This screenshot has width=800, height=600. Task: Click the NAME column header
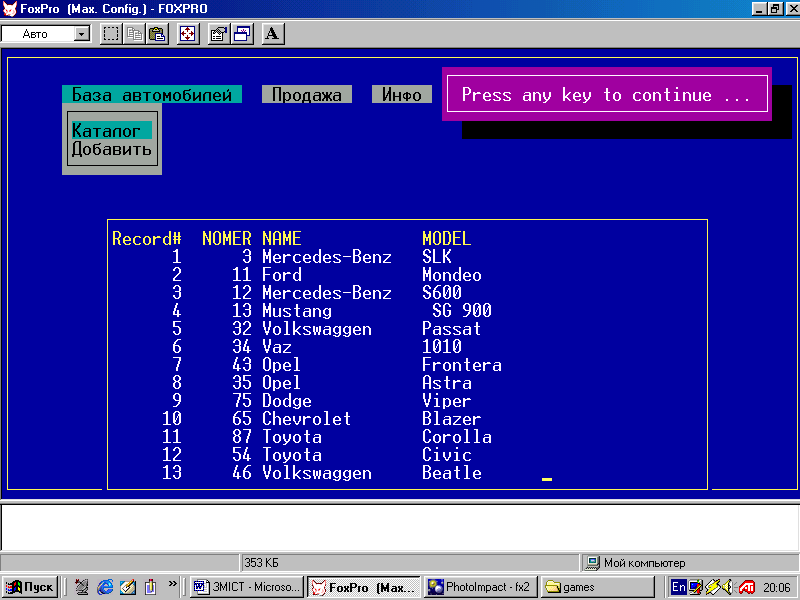(282, 239)
